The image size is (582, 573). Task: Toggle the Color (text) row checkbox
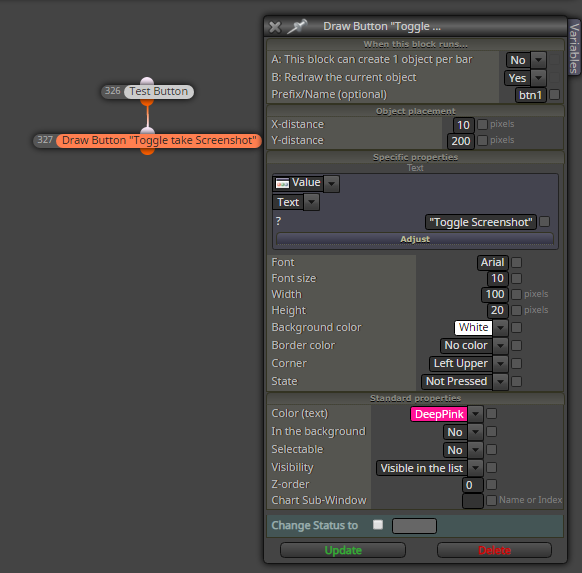point(491,413)
